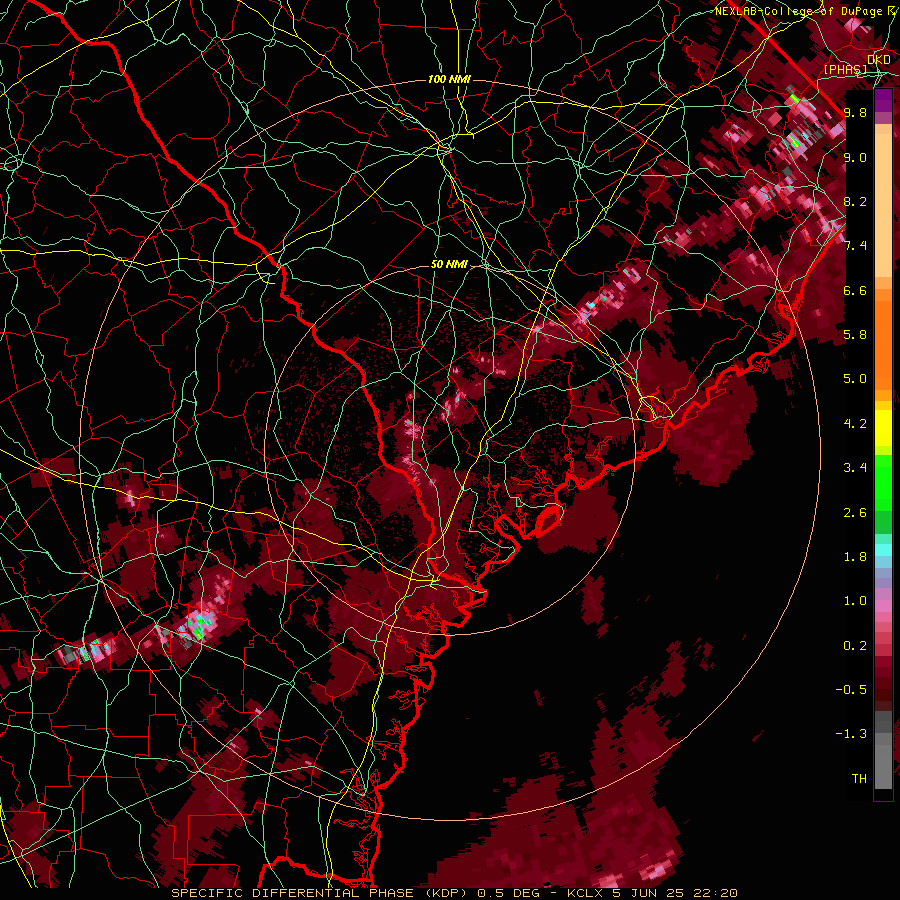
Task: Click the -1.3 scale value
Action: [851, 734]
